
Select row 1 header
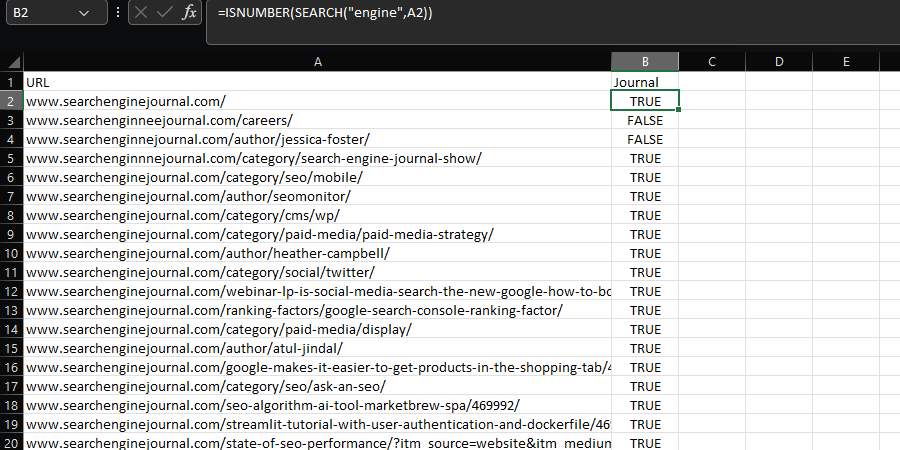(11, 82)
